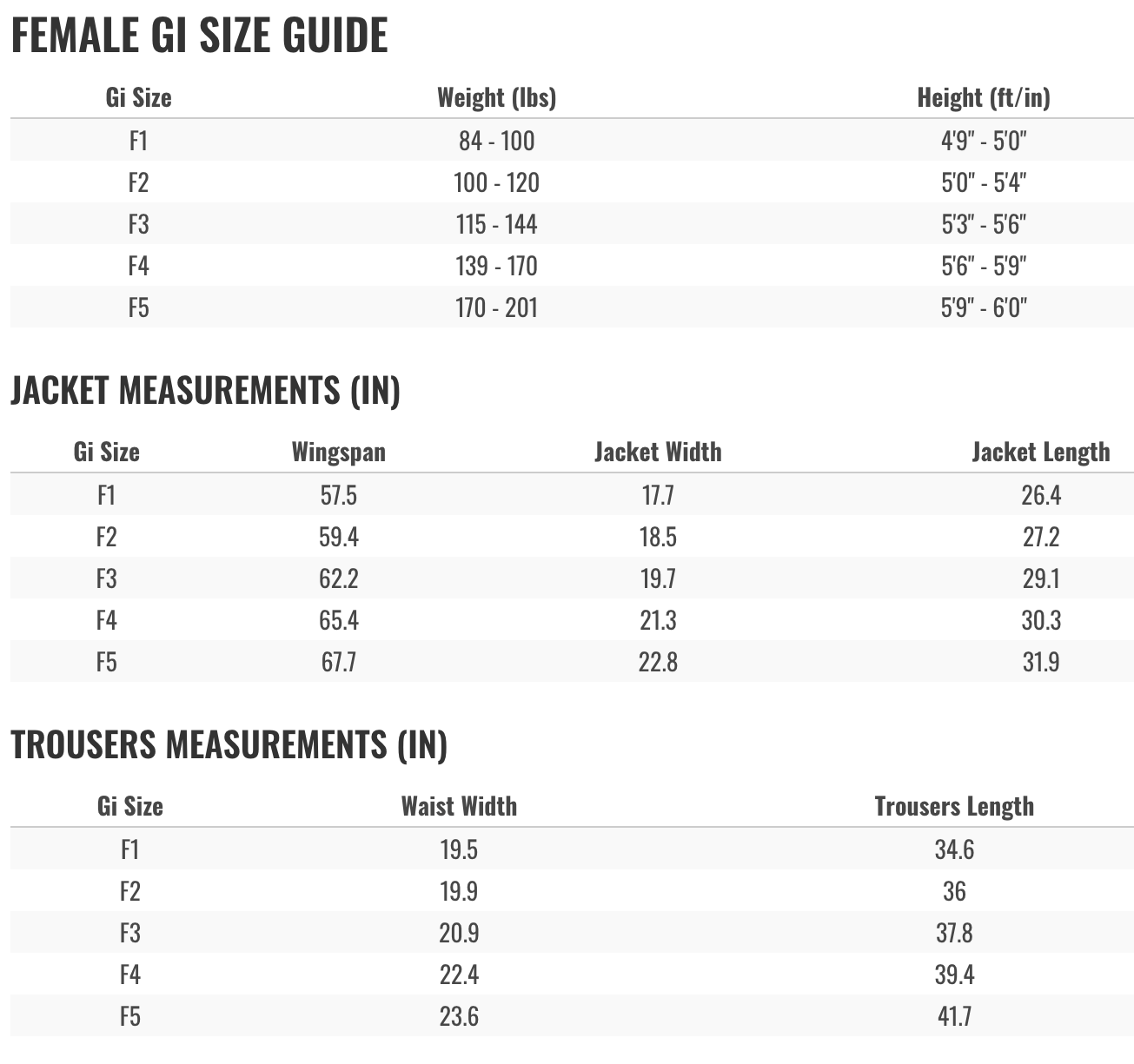This screenshot has height=1064, width=1134.
Task: Click the 84 - 100 weight cell
Action: click(x=496, y=141)
